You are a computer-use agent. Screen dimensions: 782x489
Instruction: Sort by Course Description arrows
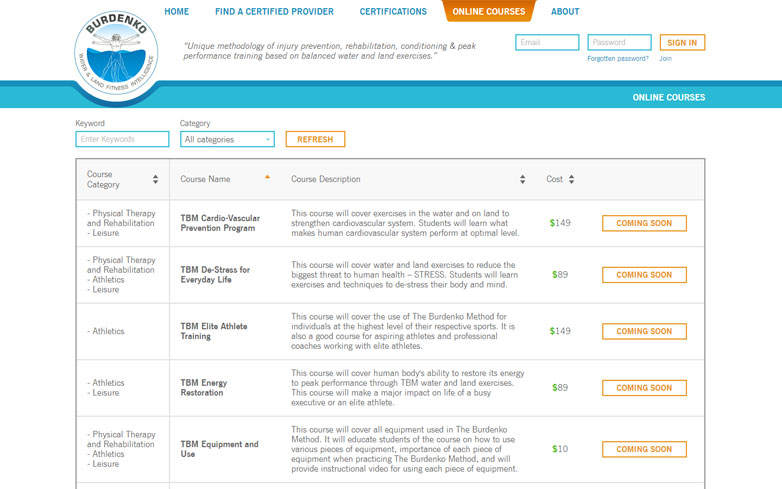[x=522, y=179]
